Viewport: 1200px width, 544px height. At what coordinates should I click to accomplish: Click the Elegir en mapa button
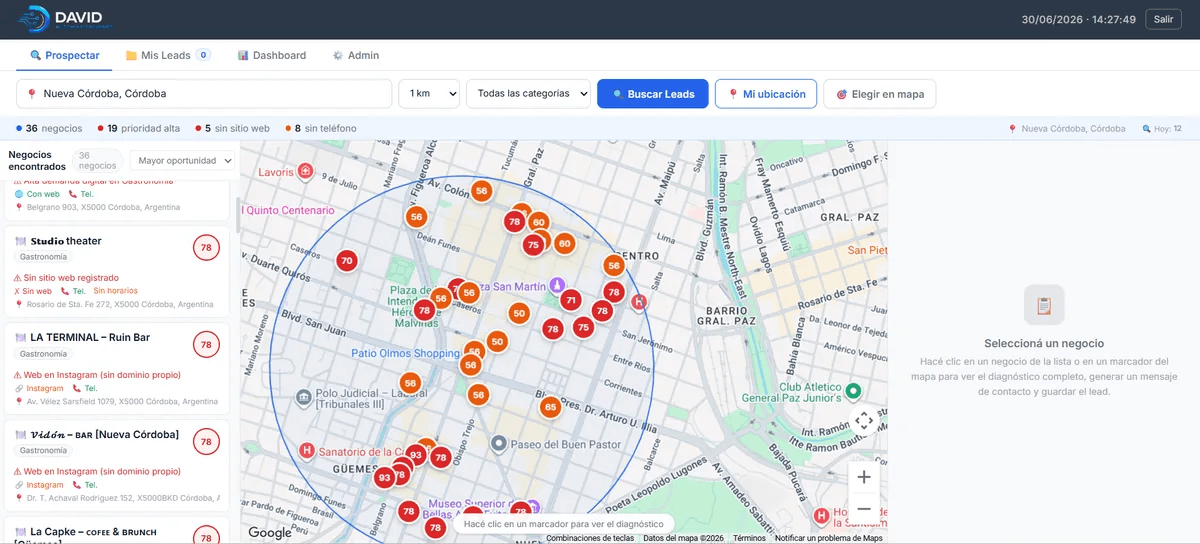tap(880, 94)
